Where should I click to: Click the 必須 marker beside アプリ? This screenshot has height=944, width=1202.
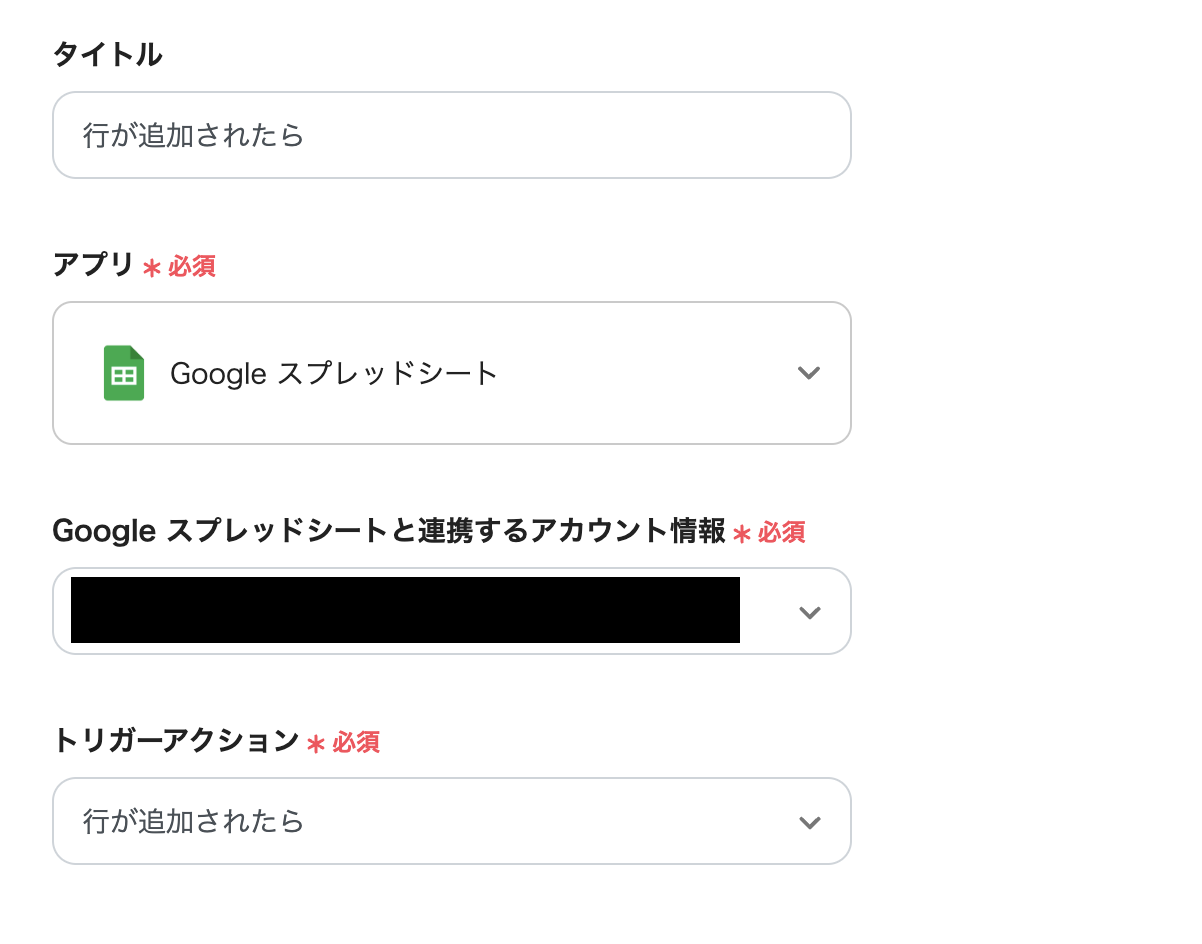pyautogui.click(x=192, y=267)
